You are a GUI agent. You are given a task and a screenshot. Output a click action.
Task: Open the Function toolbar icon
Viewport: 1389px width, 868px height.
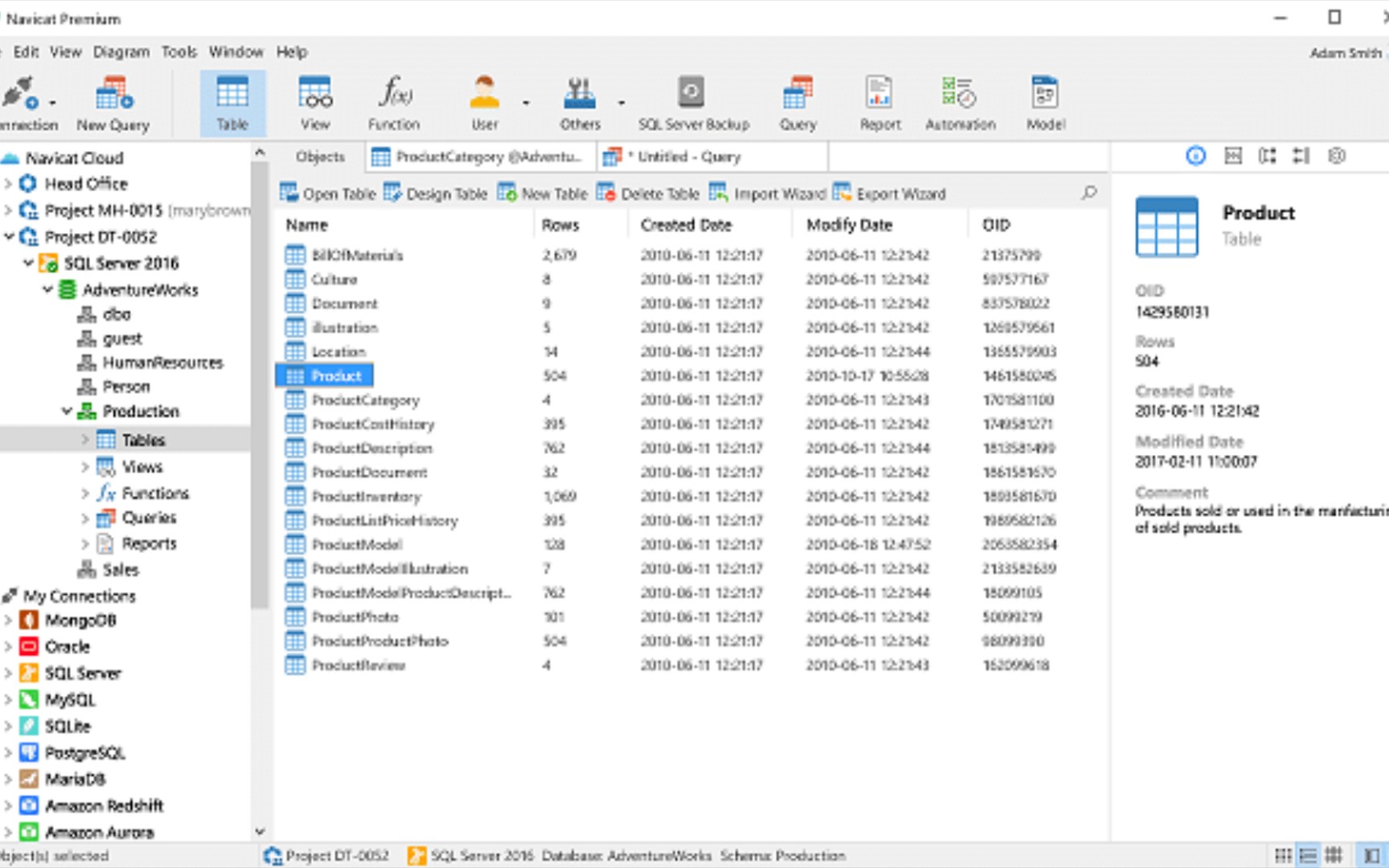point(394,103)
